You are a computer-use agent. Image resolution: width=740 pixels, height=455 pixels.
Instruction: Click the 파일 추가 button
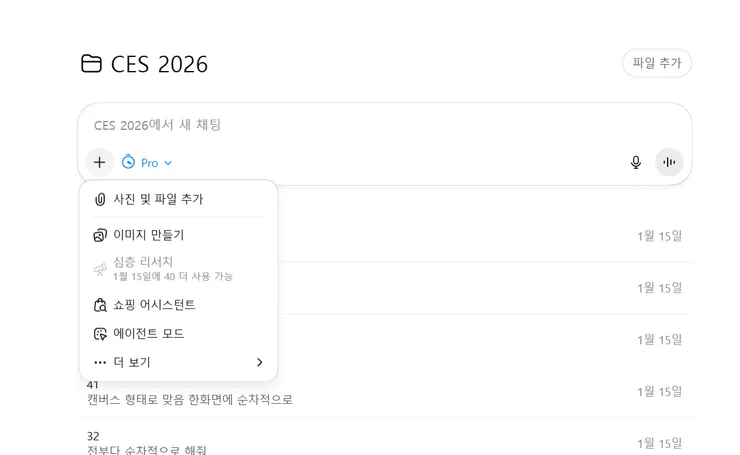(x=657, y=63)
